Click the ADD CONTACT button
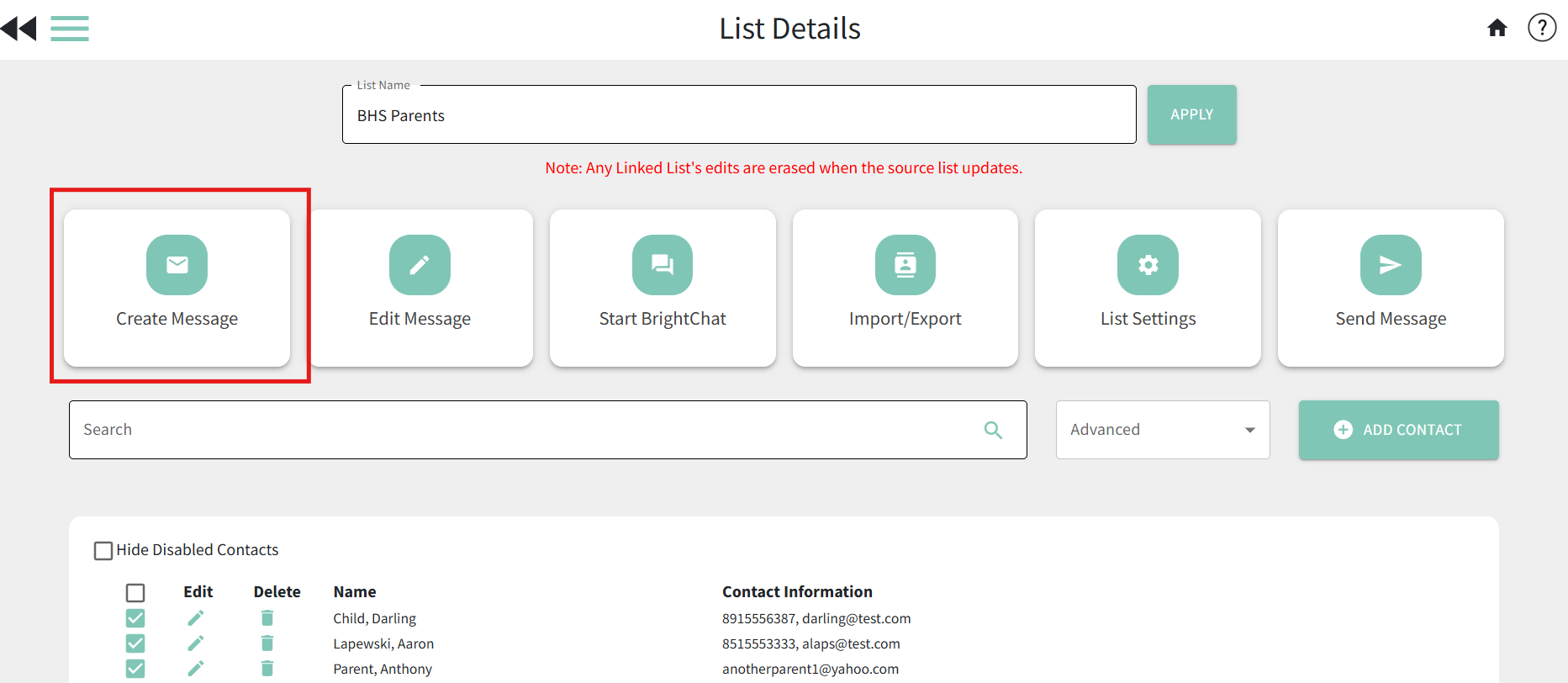The image size is (1568, 683). click(x=1398, y=430)
